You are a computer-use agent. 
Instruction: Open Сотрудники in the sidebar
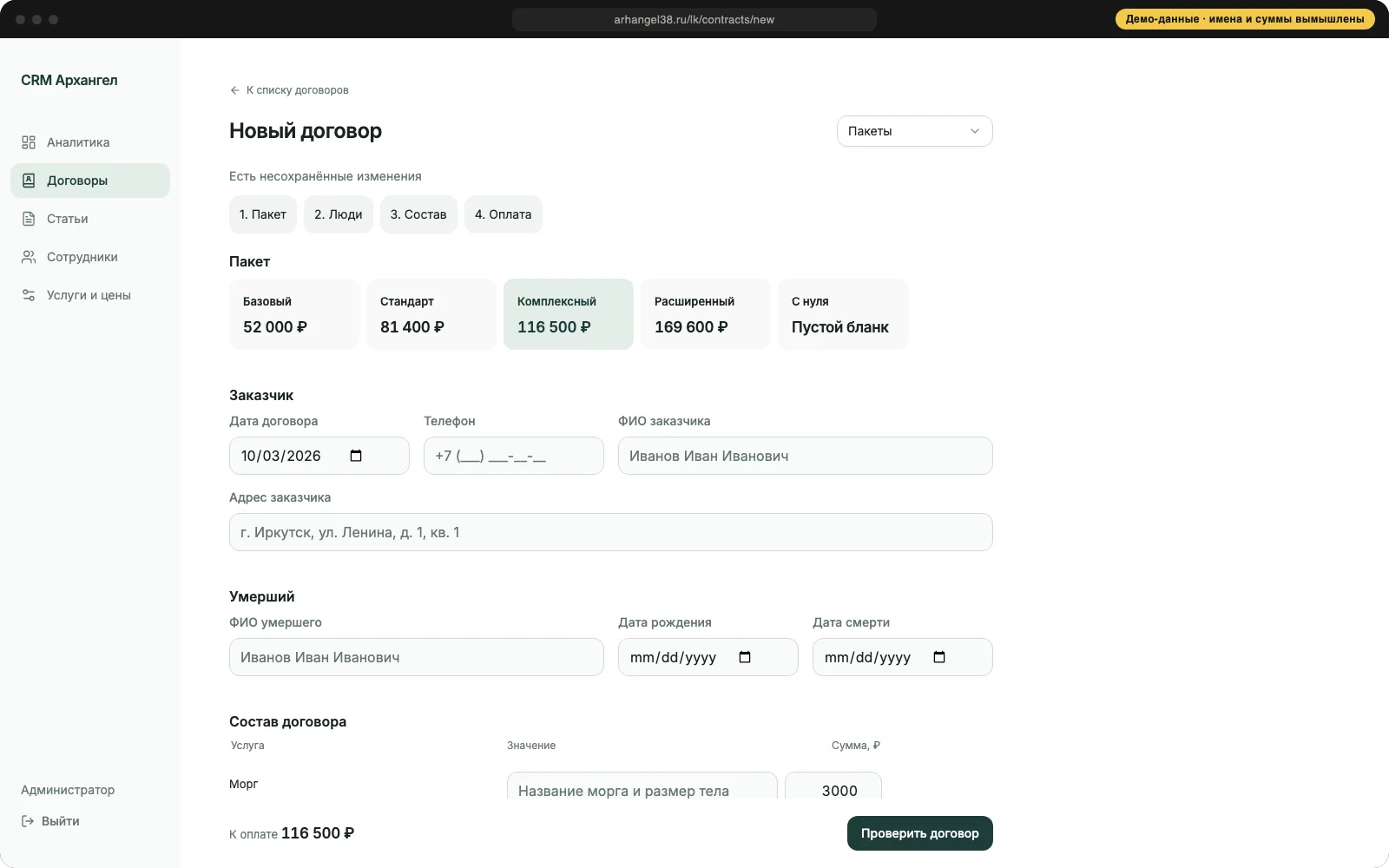[90, 257]
